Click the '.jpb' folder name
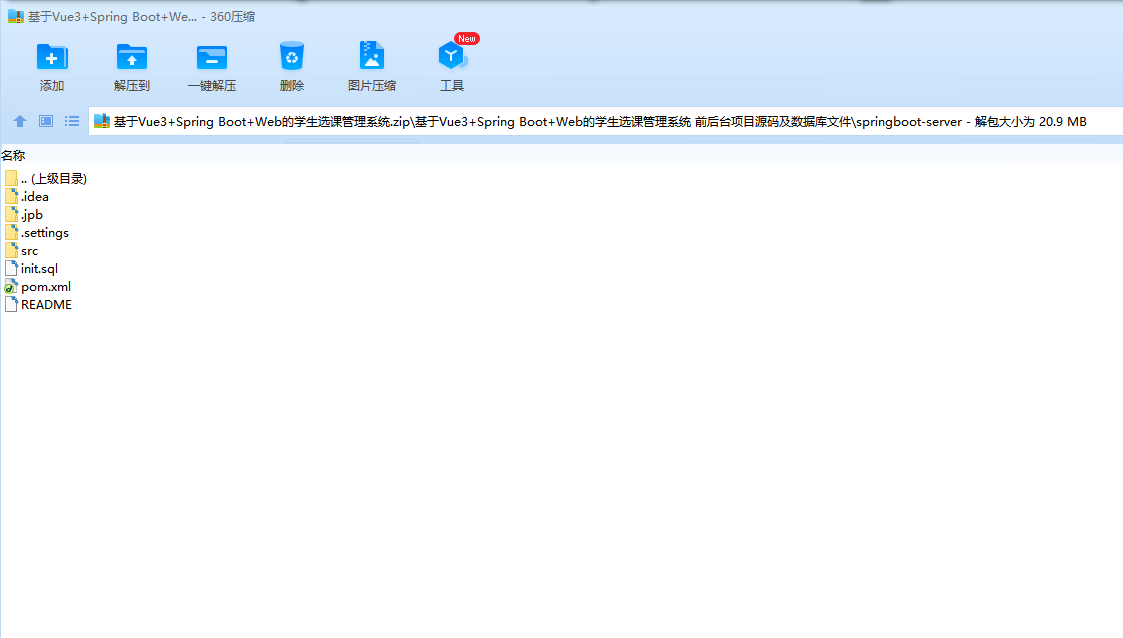 [x=32, y=215]
